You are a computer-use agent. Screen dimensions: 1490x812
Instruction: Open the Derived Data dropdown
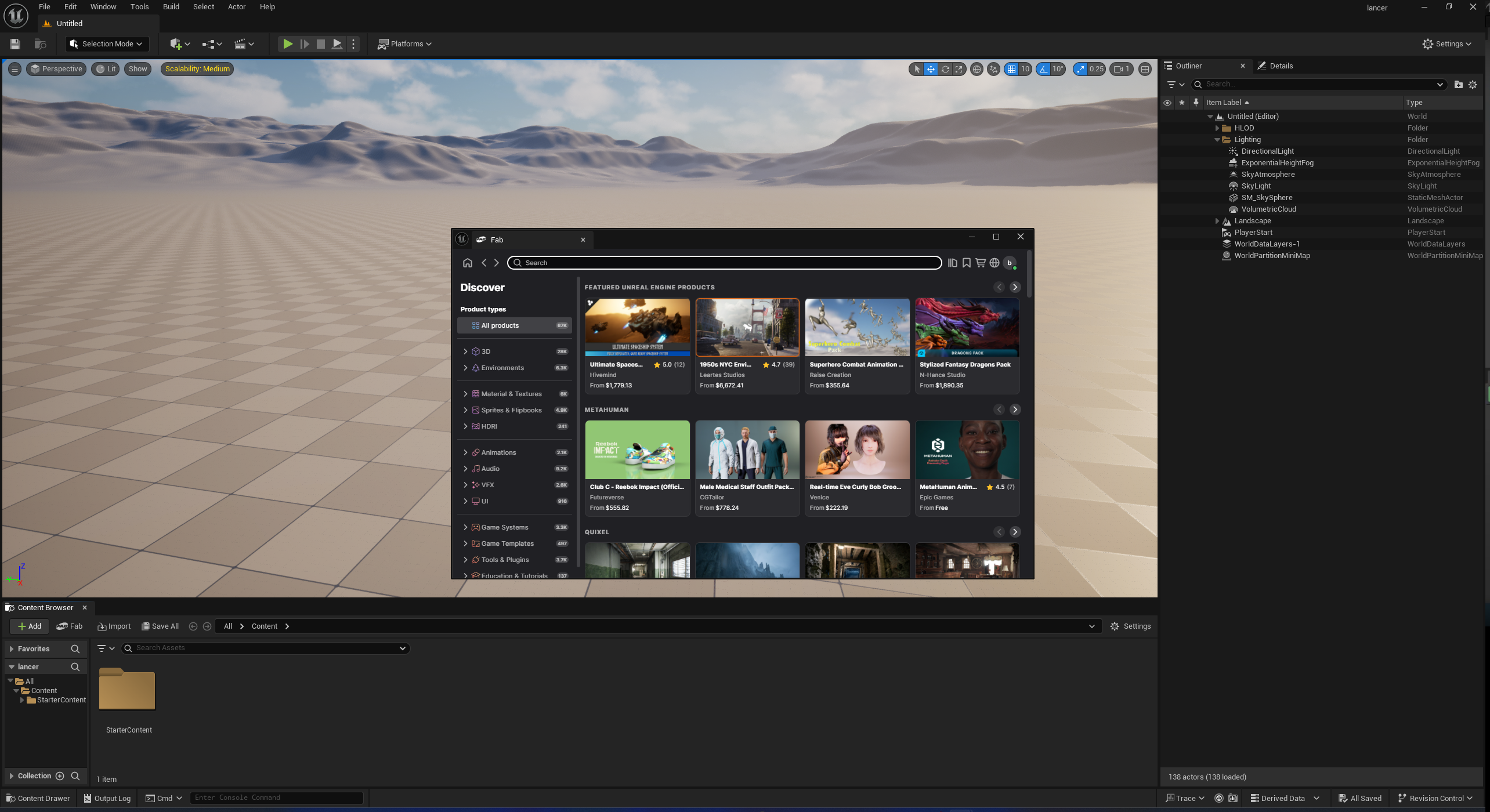click(1286, 799)
